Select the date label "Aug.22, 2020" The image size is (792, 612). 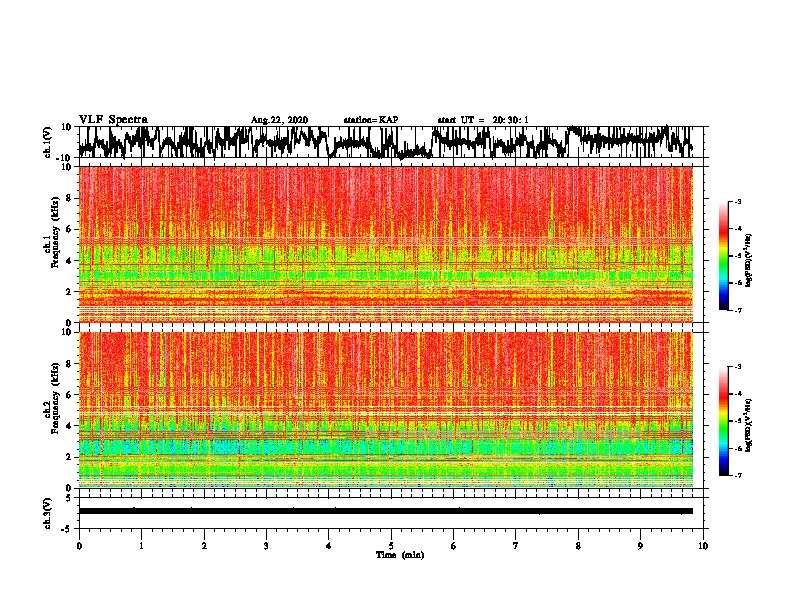(279, 120)
